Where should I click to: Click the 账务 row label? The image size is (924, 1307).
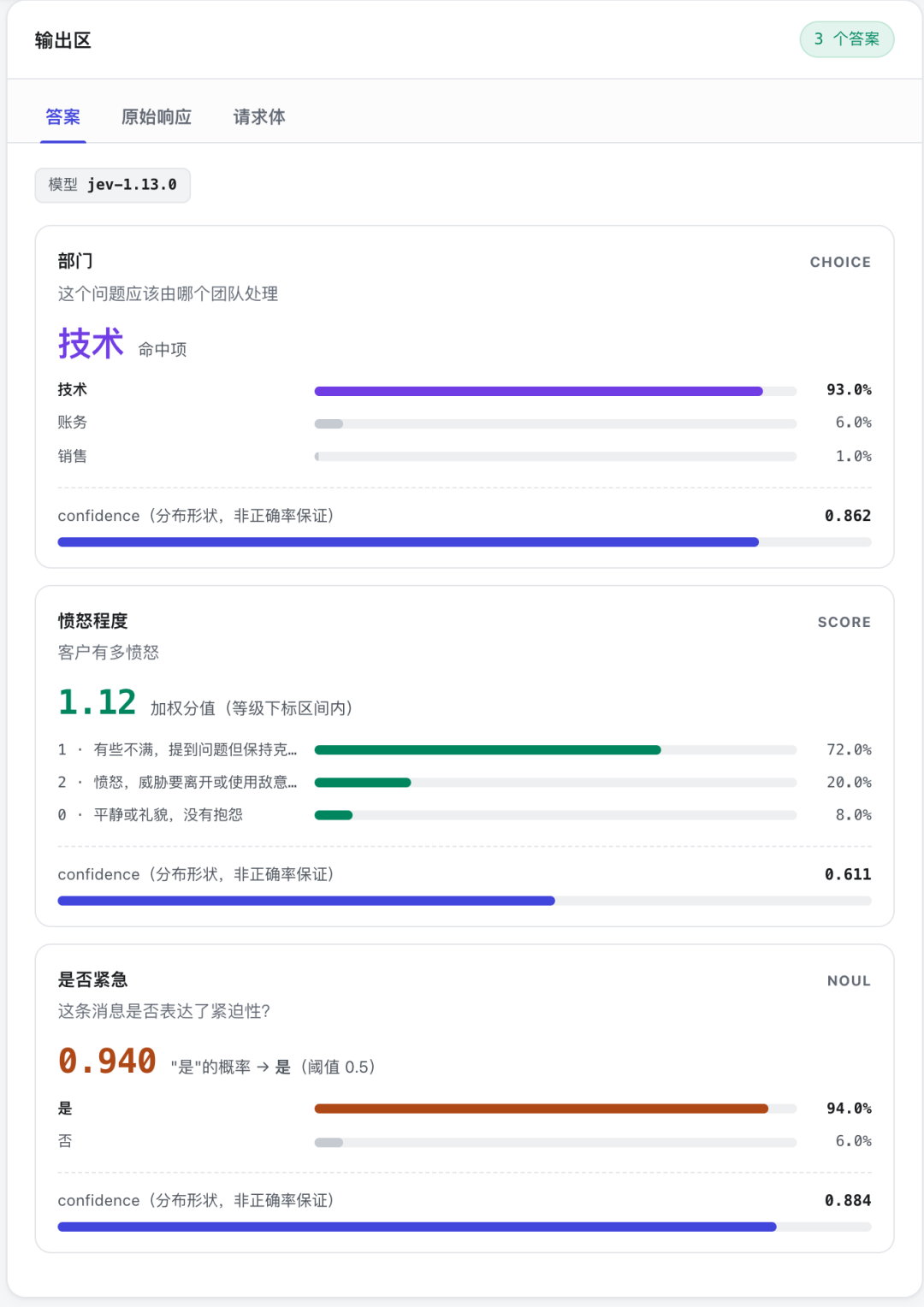coord(73,422)
